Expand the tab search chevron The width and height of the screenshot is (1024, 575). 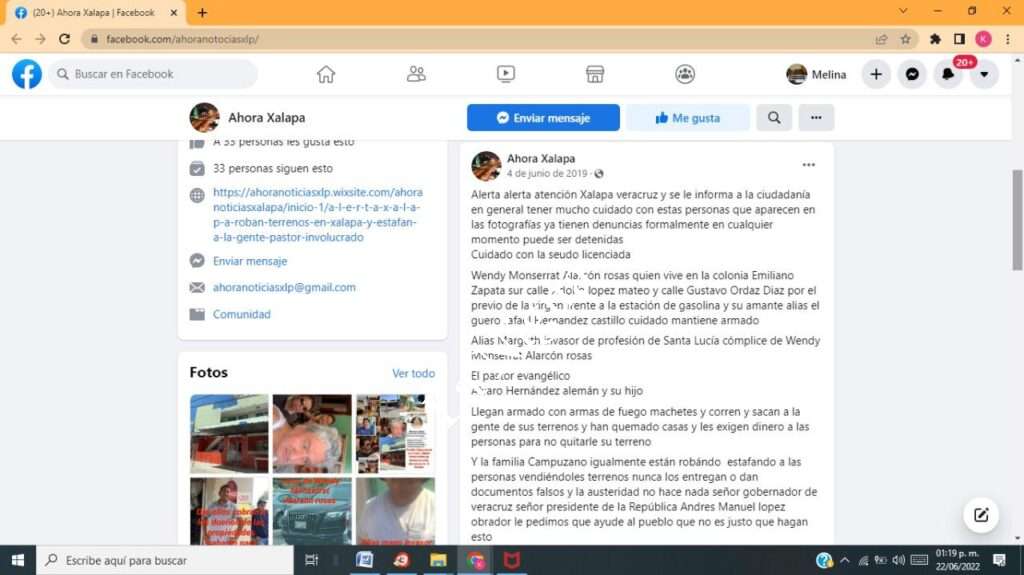click(x=903, y=11)
